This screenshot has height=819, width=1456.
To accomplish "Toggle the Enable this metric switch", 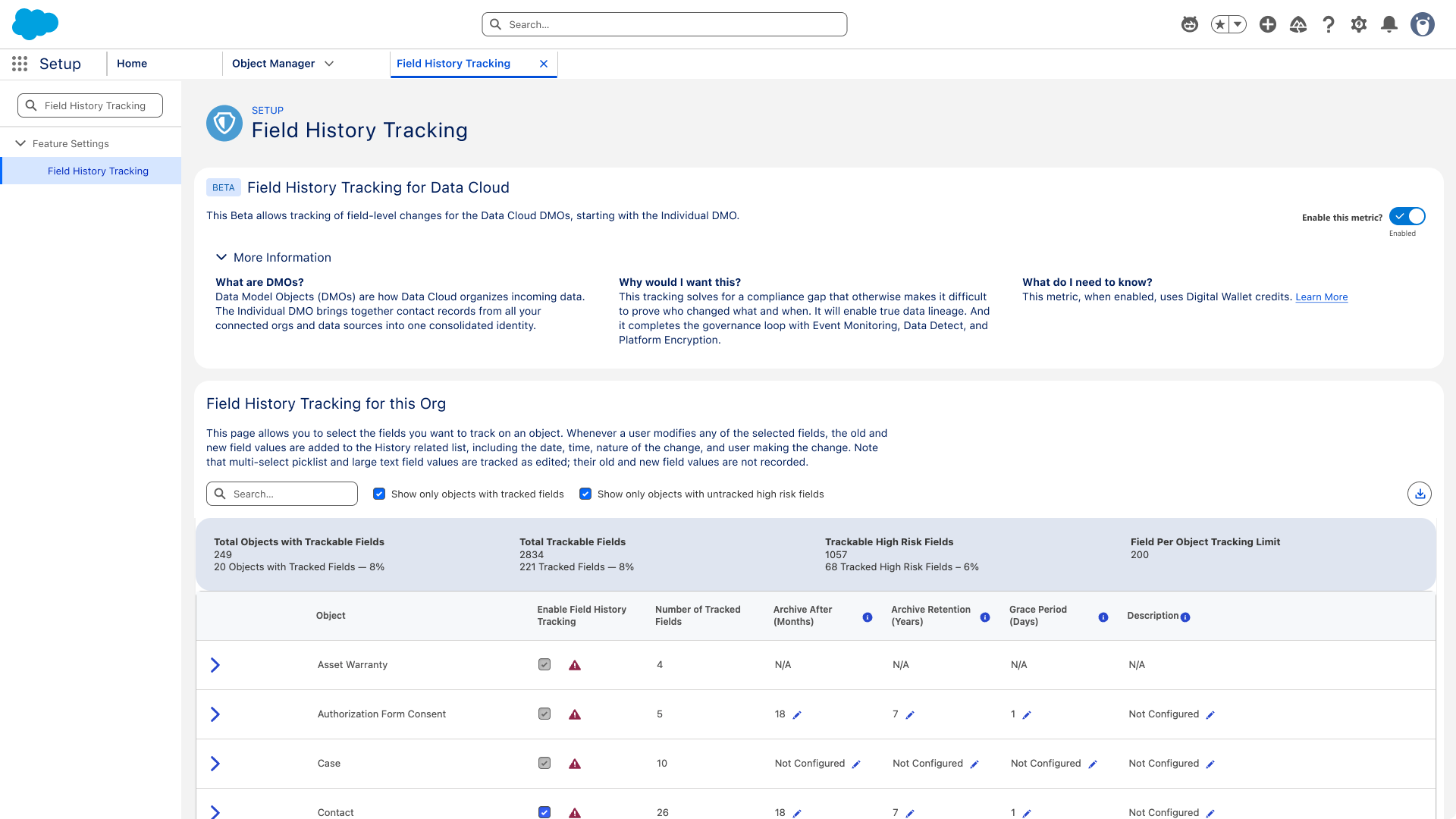I will [1407, 216].
